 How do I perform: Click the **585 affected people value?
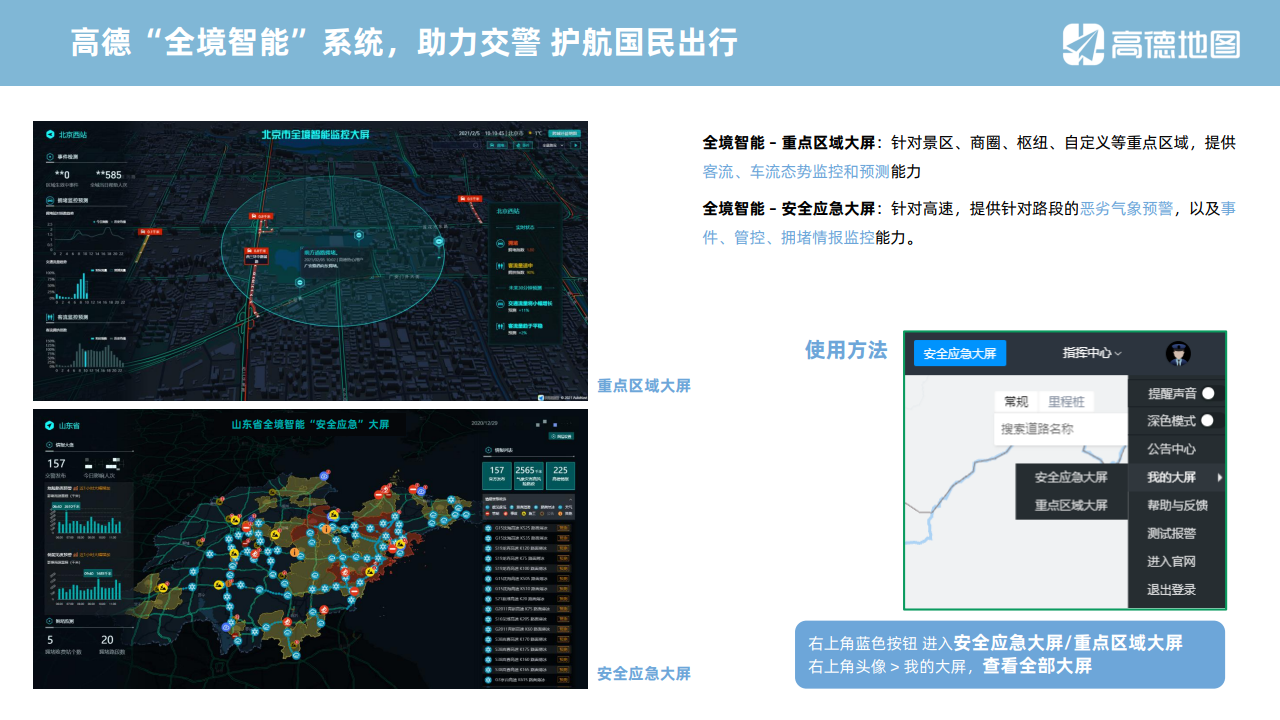[x=109, y=175]
